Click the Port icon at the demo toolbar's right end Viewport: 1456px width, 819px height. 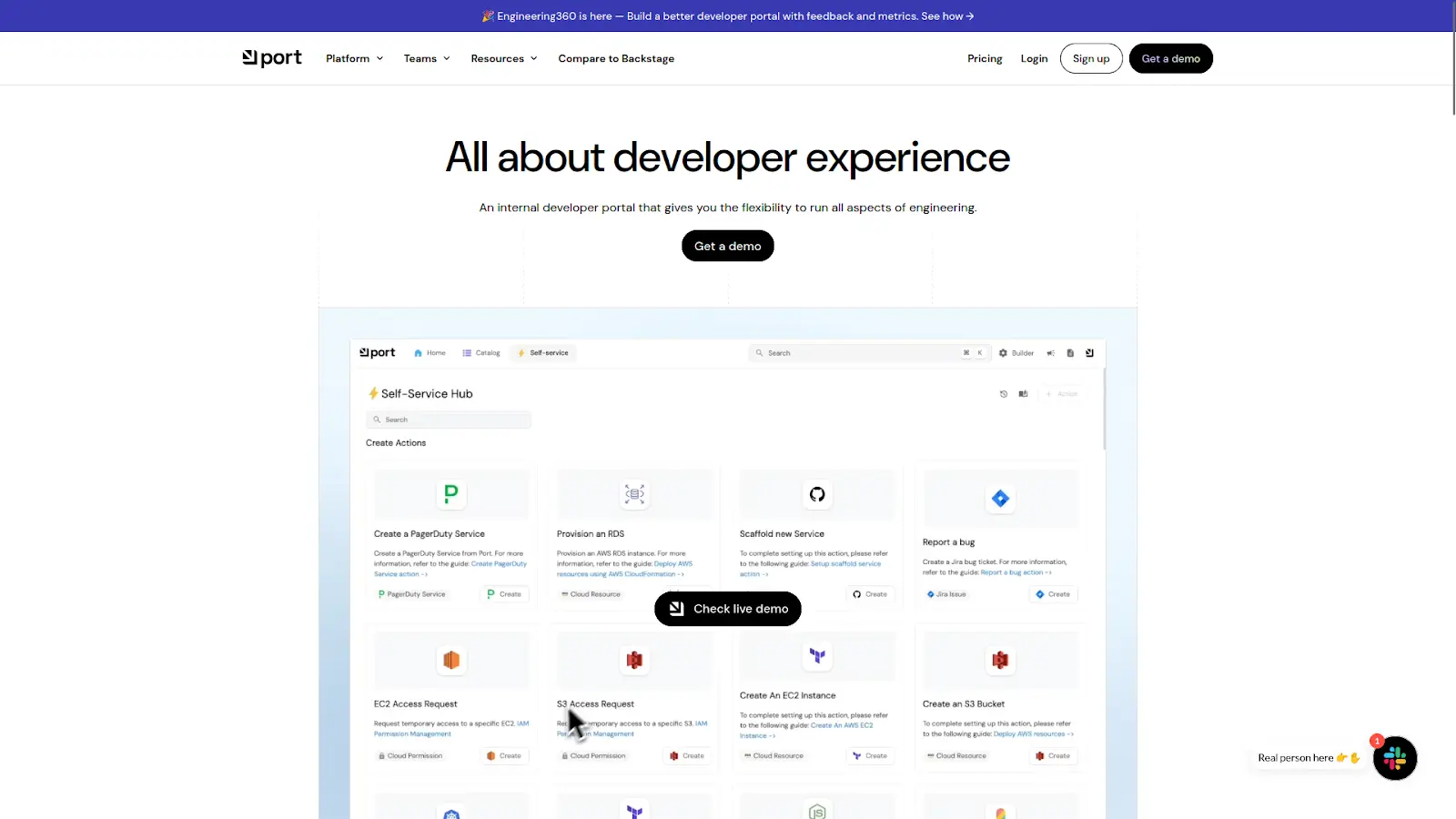point(1089,353)
